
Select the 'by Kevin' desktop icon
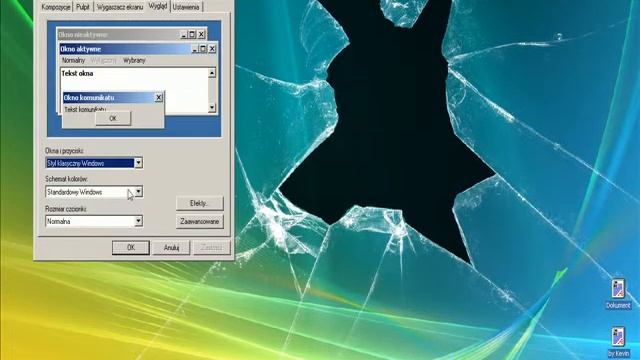tap(618, 342)
